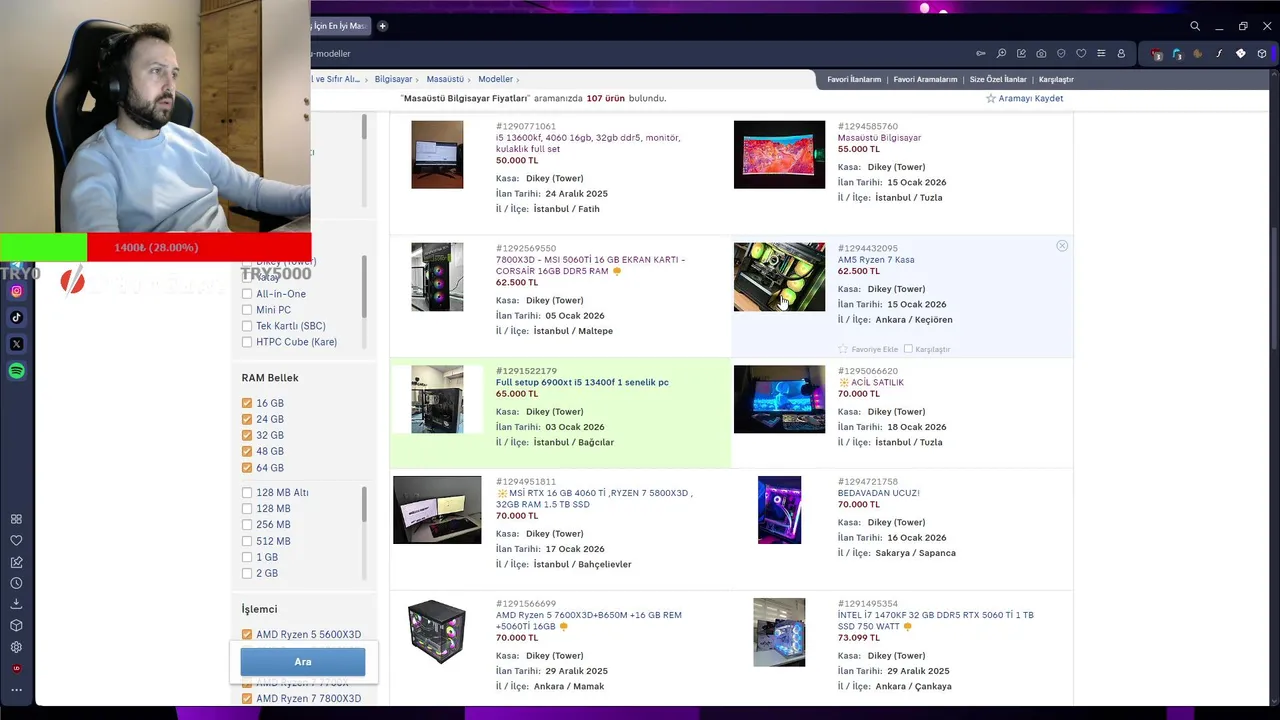Open a new tab with plus button
1280x720 pixels.
click(382, 26)
